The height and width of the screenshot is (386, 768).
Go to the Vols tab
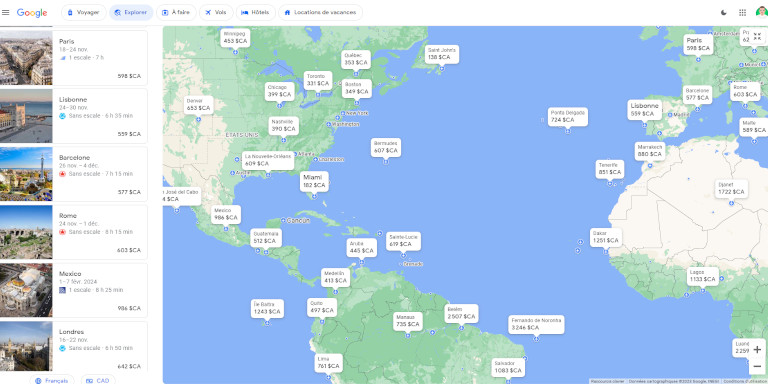(216, 13)
